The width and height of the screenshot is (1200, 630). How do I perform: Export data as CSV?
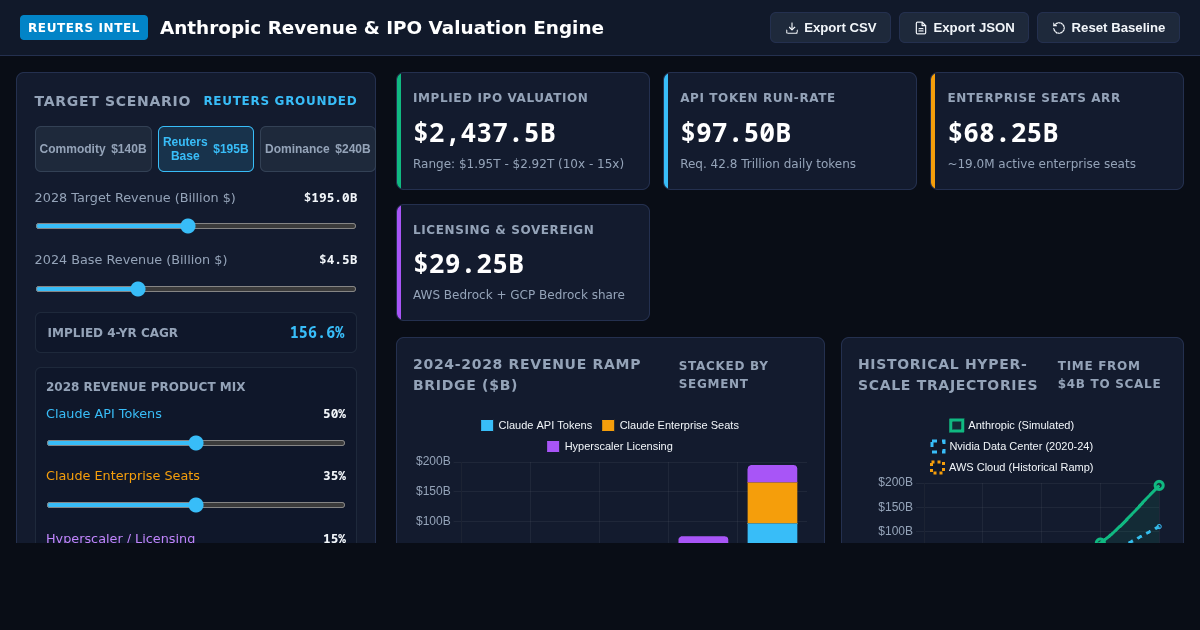pos(830,28)
